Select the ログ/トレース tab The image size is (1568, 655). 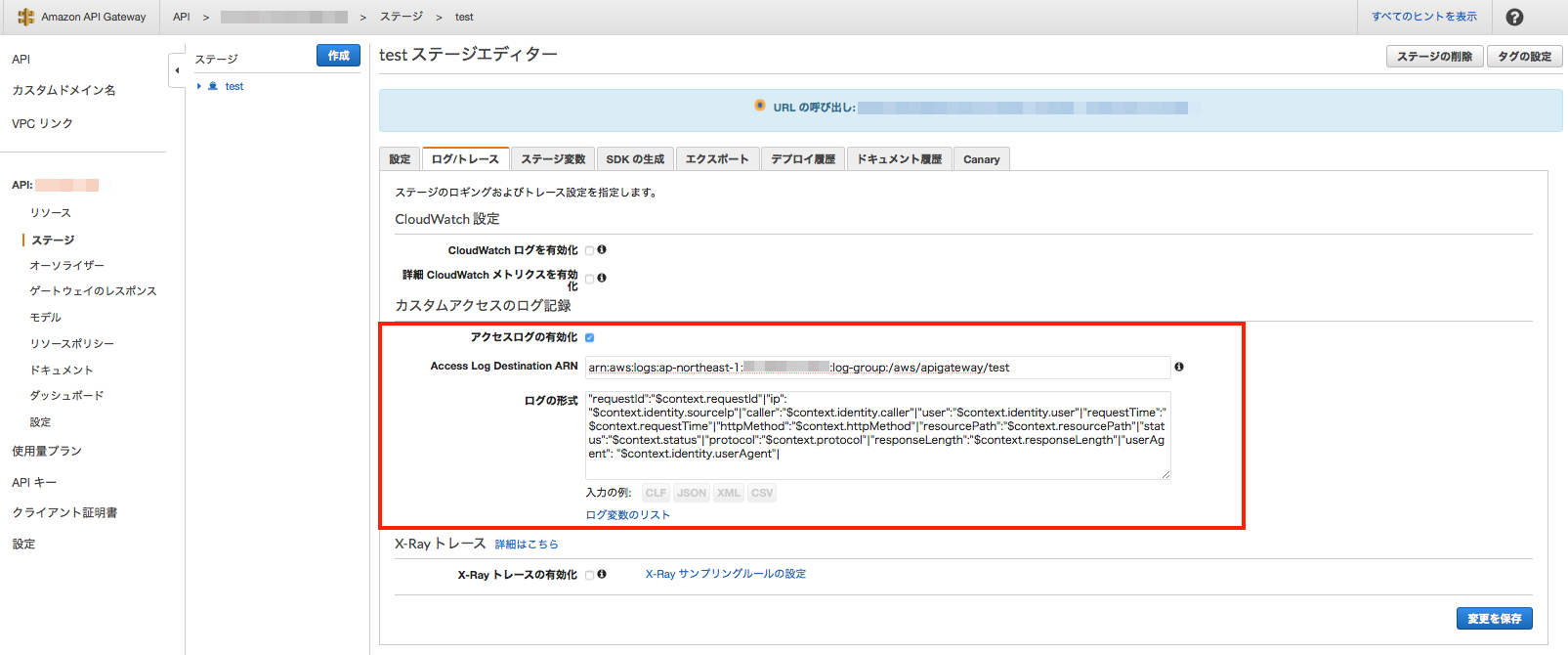465,159
